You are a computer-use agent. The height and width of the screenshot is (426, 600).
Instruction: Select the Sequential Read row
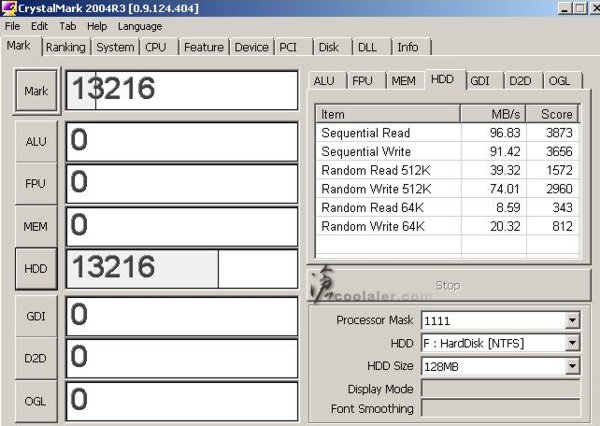click(x=447, y=133)
